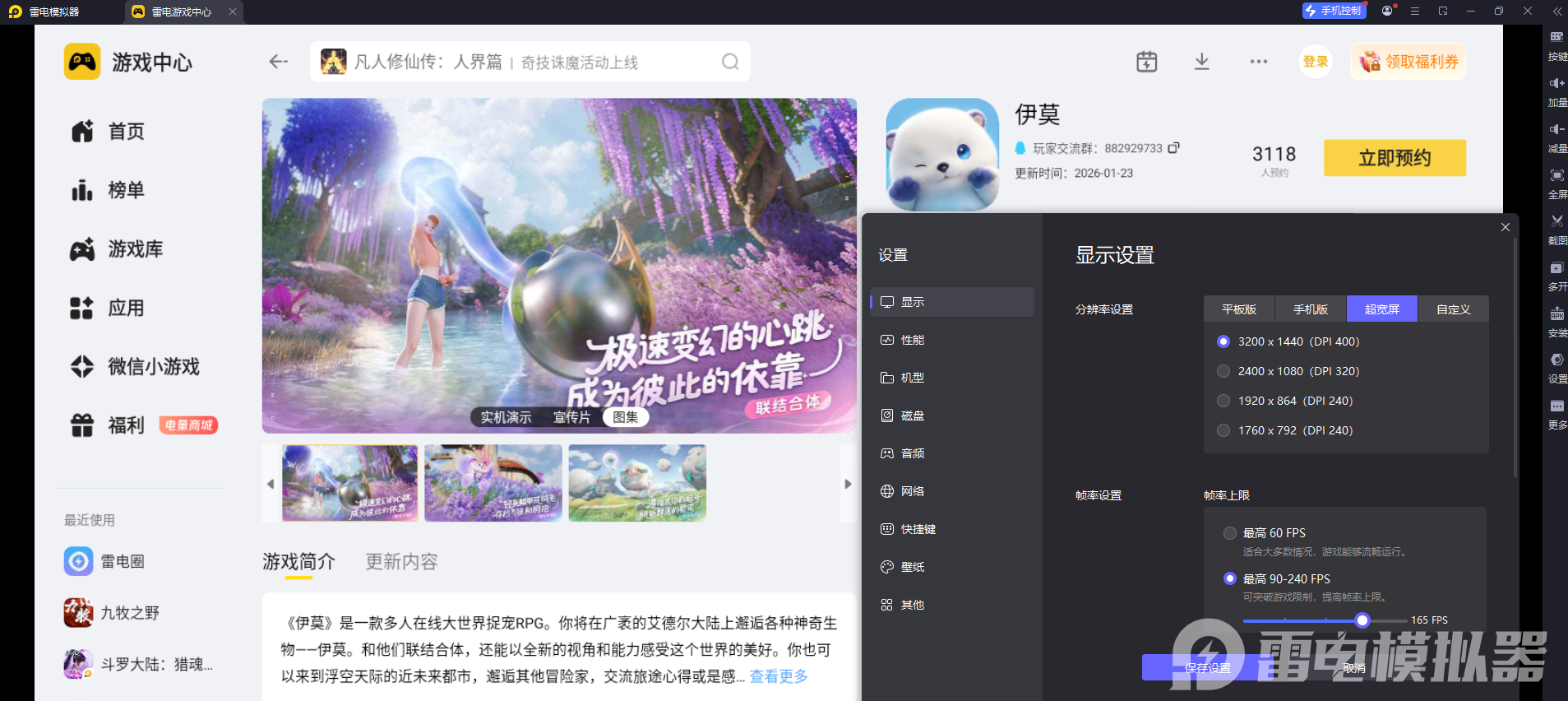Open 性能 performance settings
The width and height of the screenshot is (1568, 701).
coord(952,340)
